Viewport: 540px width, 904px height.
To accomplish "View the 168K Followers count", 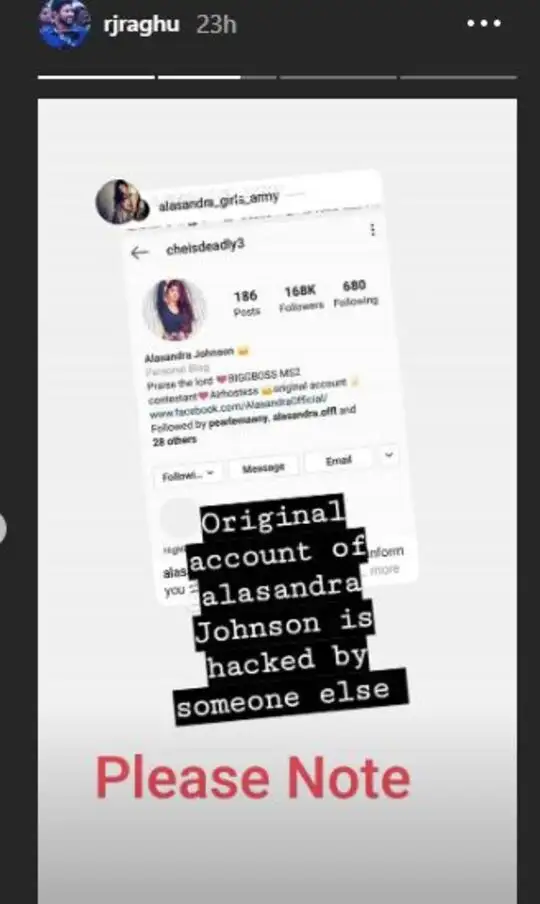I will coord(301,298).
